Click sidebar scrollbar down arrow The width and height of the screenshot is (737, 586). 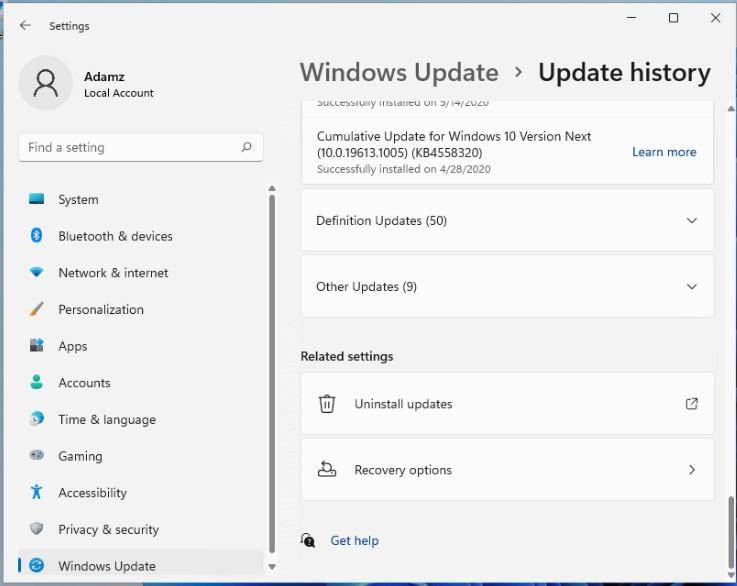point(272,567)
